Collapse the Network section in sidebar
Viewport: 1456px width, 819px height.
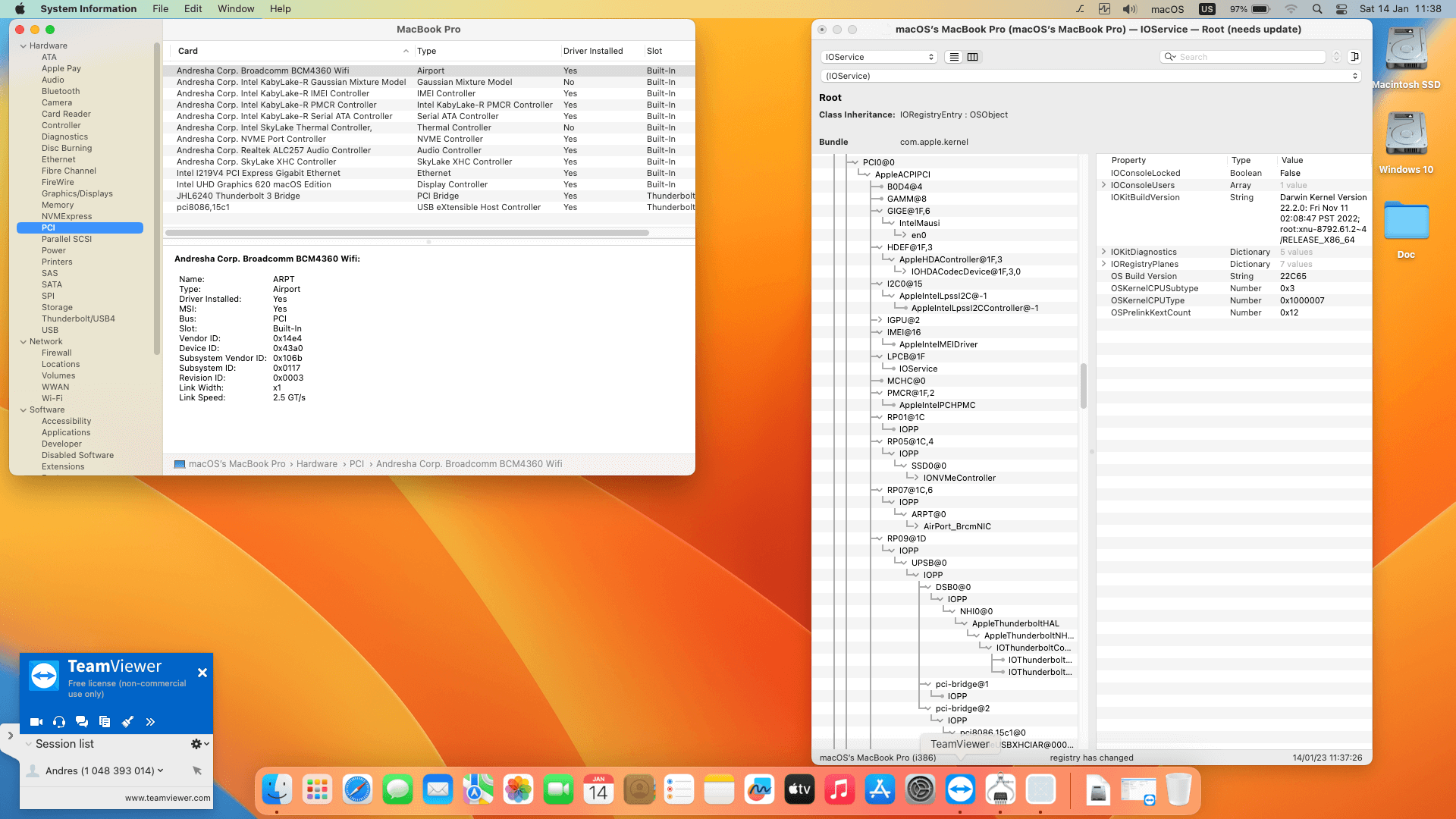tap(24, 342)
